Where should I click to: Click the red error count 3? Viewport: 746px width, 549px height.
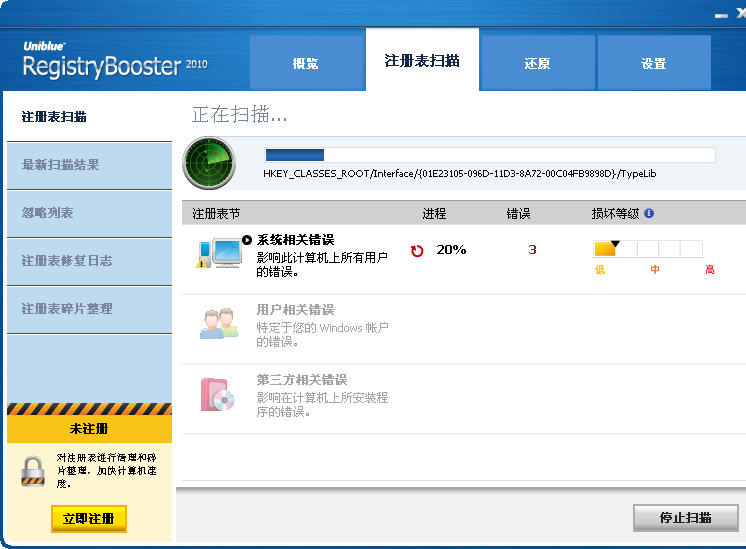pos(532,250)
